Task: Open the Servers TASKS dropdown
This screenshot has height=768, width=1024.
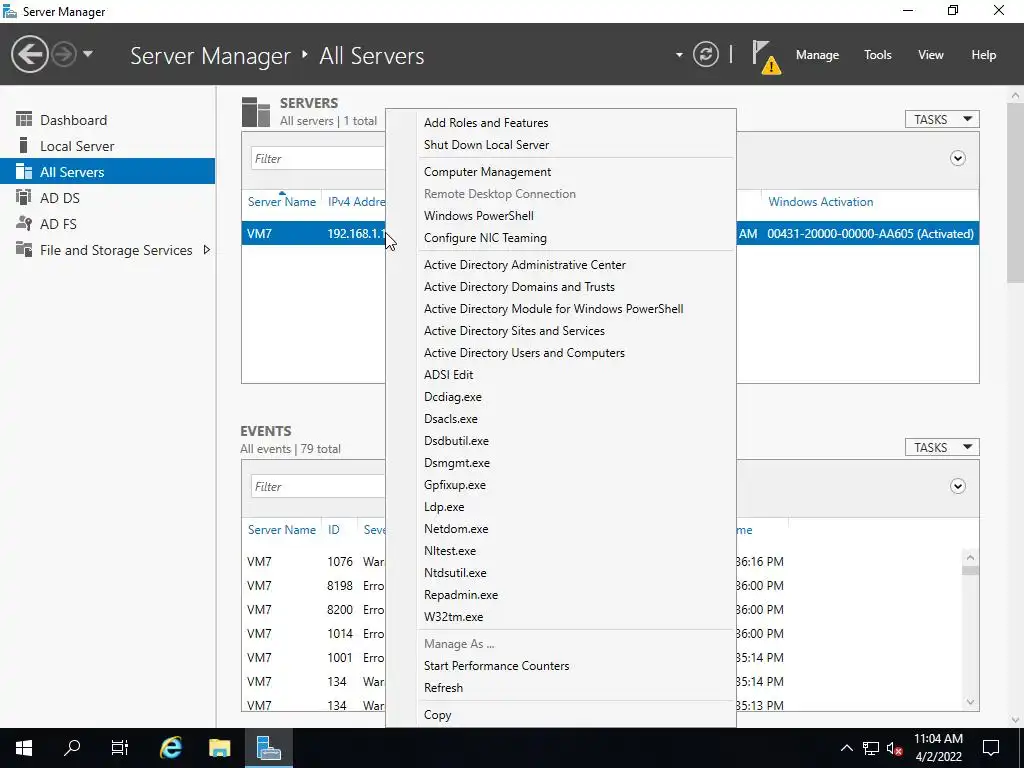Action: point(942,120)
